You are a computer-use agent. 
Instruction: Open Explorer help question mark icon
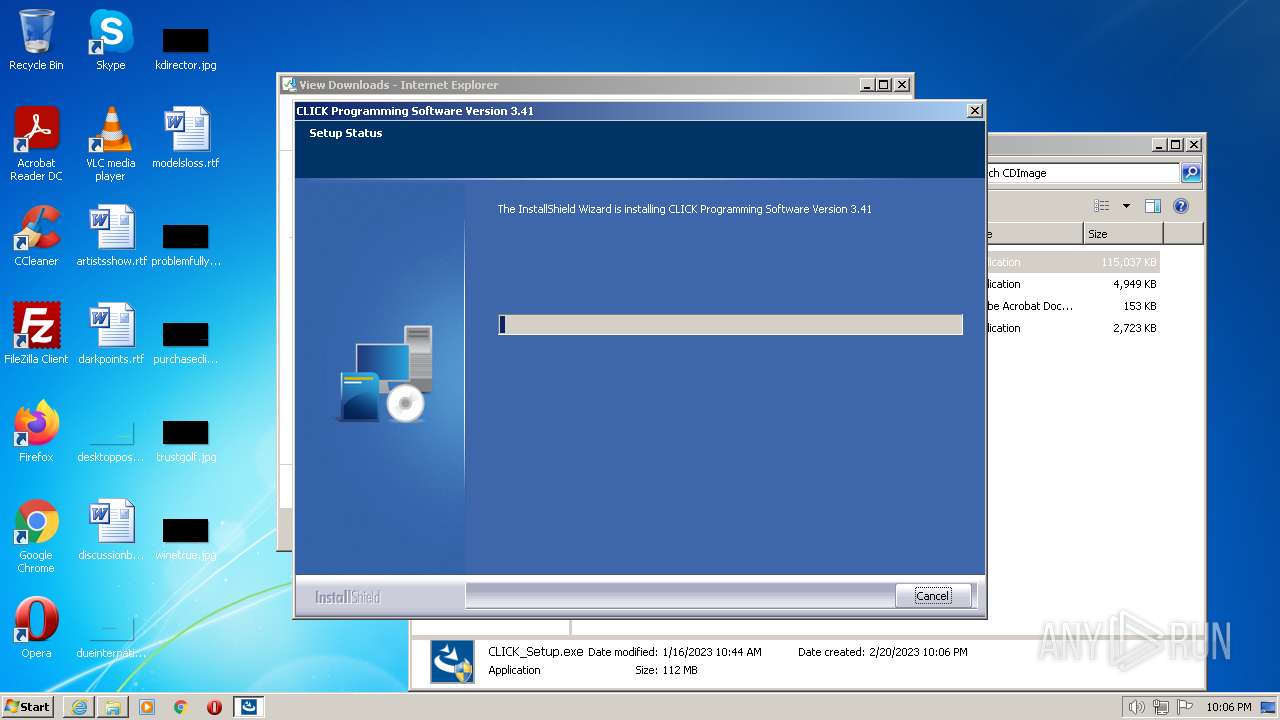click(1181, 206)
